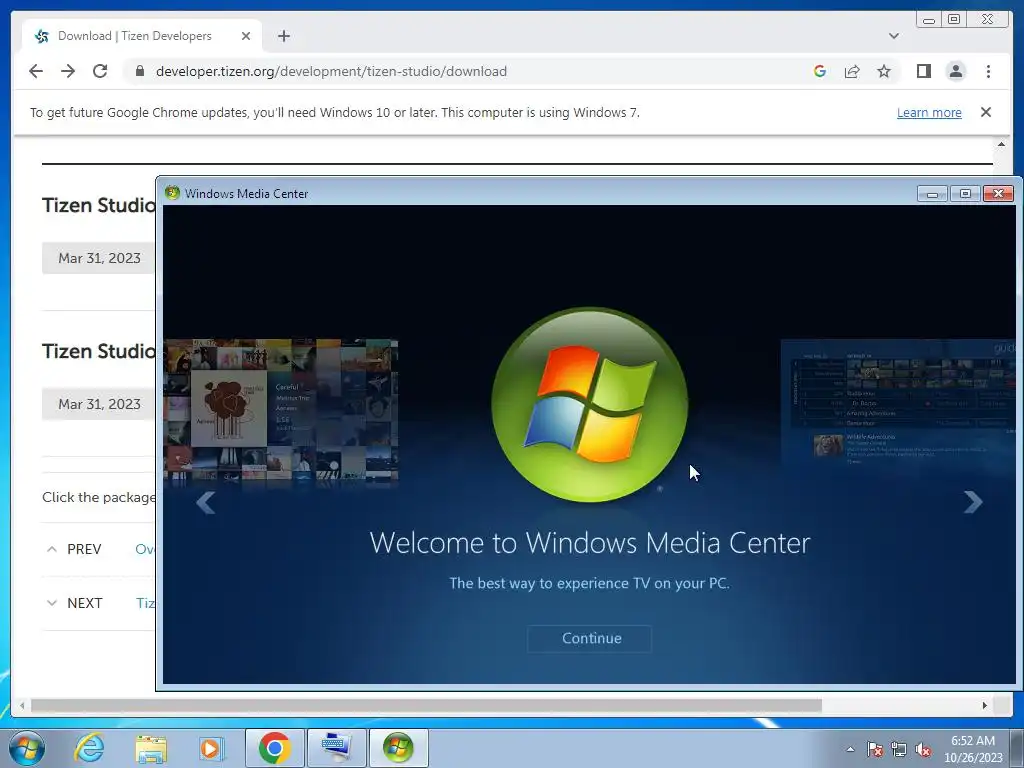Viewport: 1024px width, 768px height.
Task: Open Chrome side panel
Action: [923, 71]
